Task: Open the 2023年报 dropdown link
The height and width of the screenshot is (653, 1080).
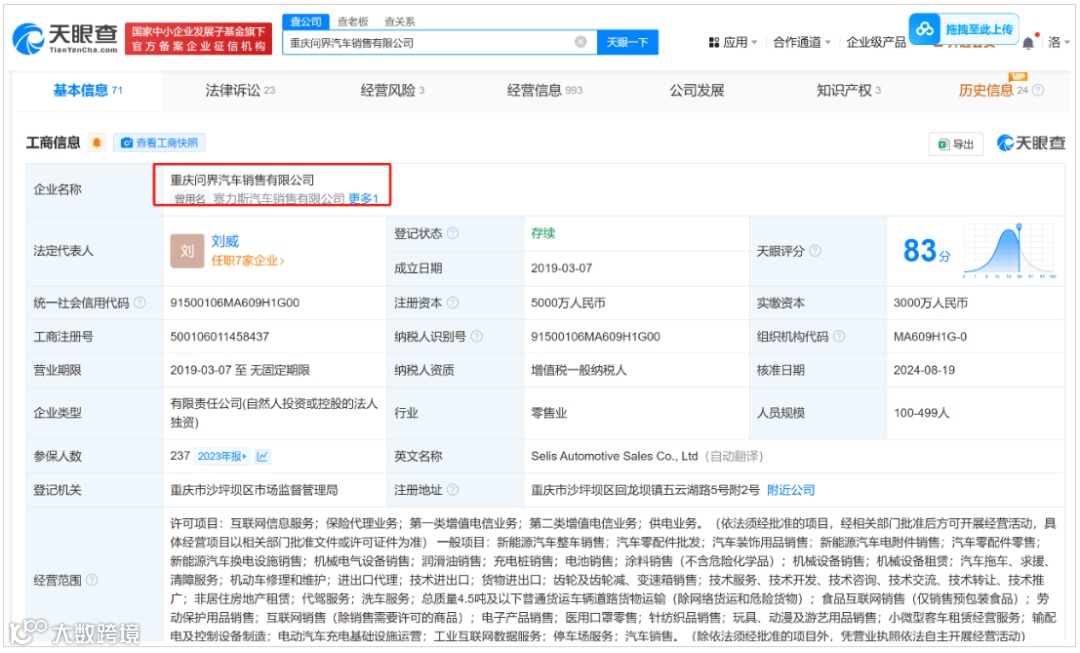Action: (222, 456)
